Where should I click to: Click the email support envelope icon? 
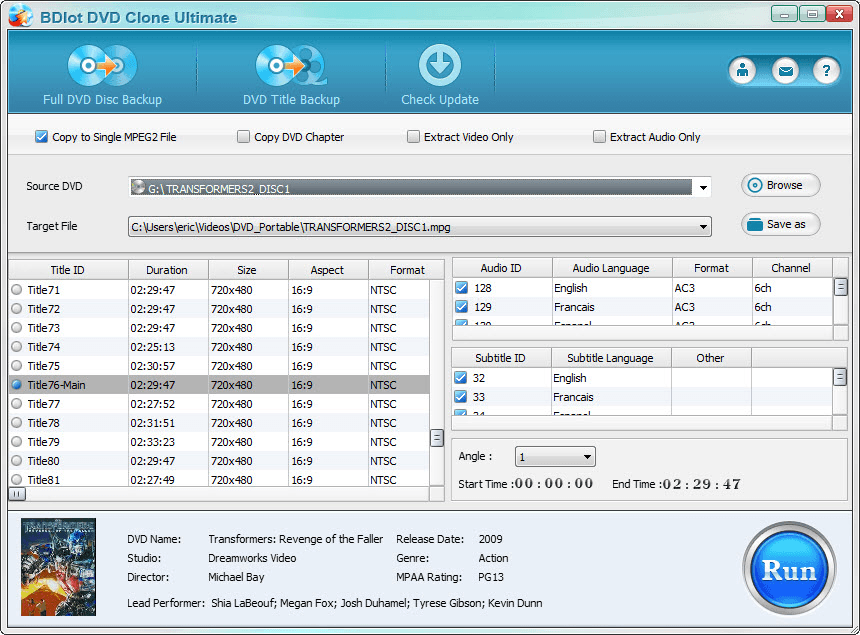[786, 71]
